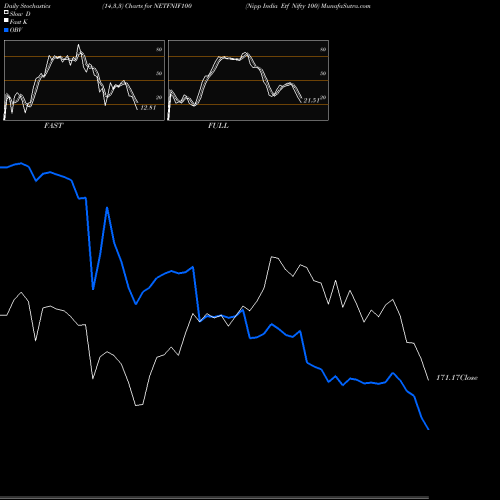Image resolution: width=500 pixels, height=500 pixels.
Task: Select the 'MunafaSutra.com' text
Action: pos(346,6)
